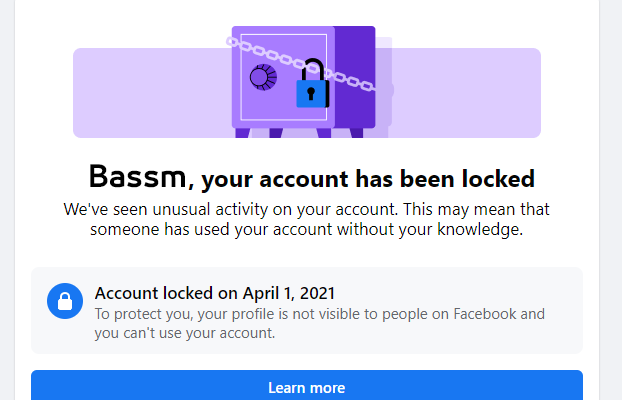The width and height of the screenshot is (622, 400).
Task: Click the safe's faded shadow behind it
Action: 384,87
